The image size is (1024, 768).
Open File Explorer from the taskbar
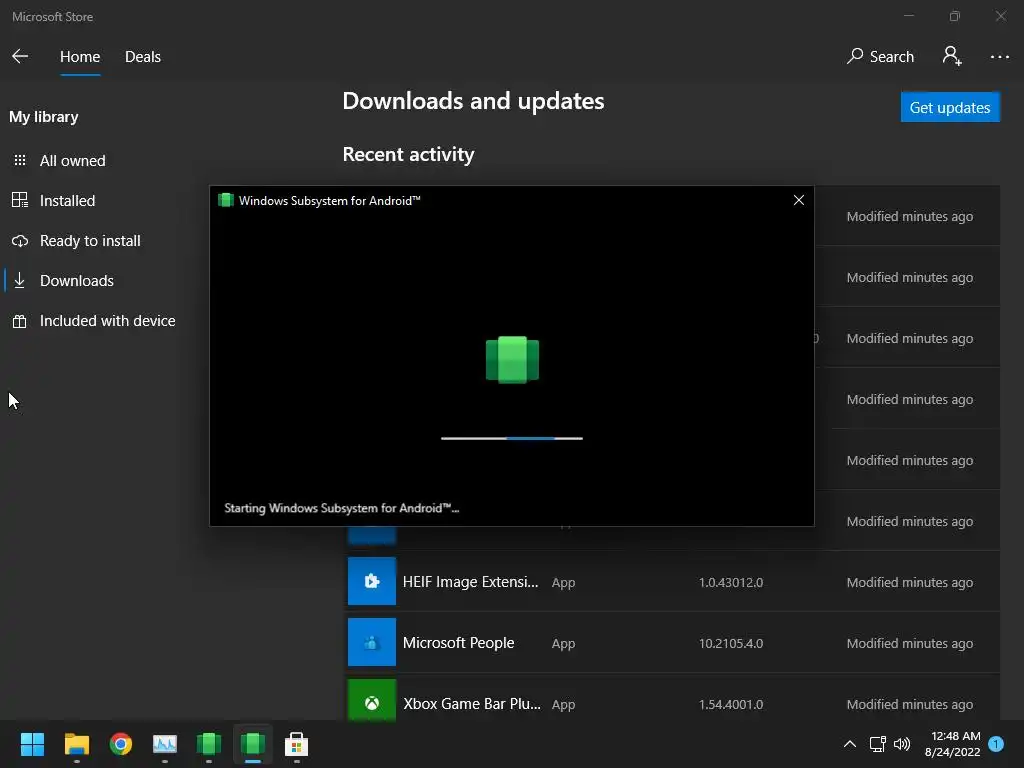click(76, 744)
